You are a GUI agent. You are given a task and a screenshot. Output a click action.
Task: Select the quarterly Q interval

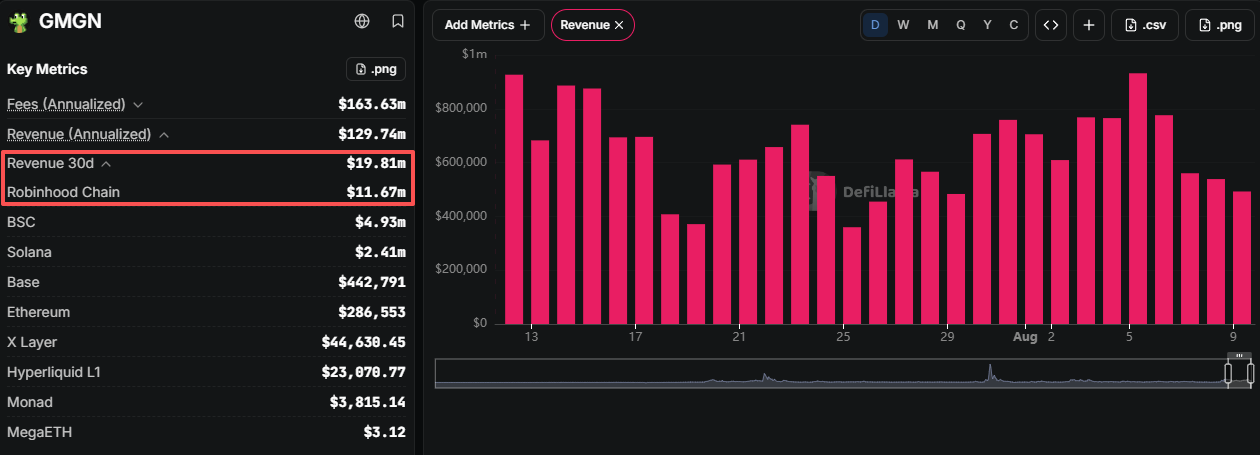pyautogui.click(x=960, y=25)
